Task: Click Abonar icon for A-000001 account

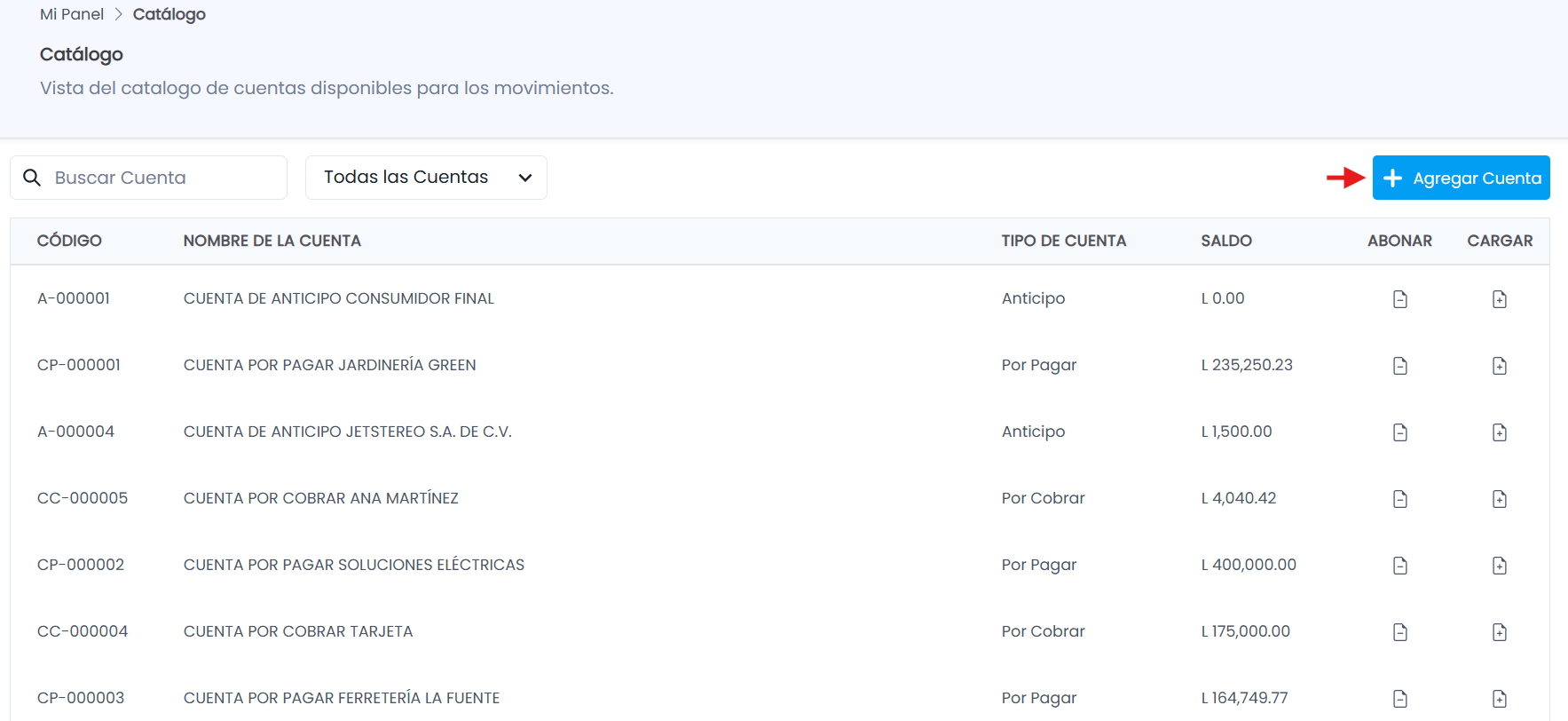Action: coord(1400,299)
